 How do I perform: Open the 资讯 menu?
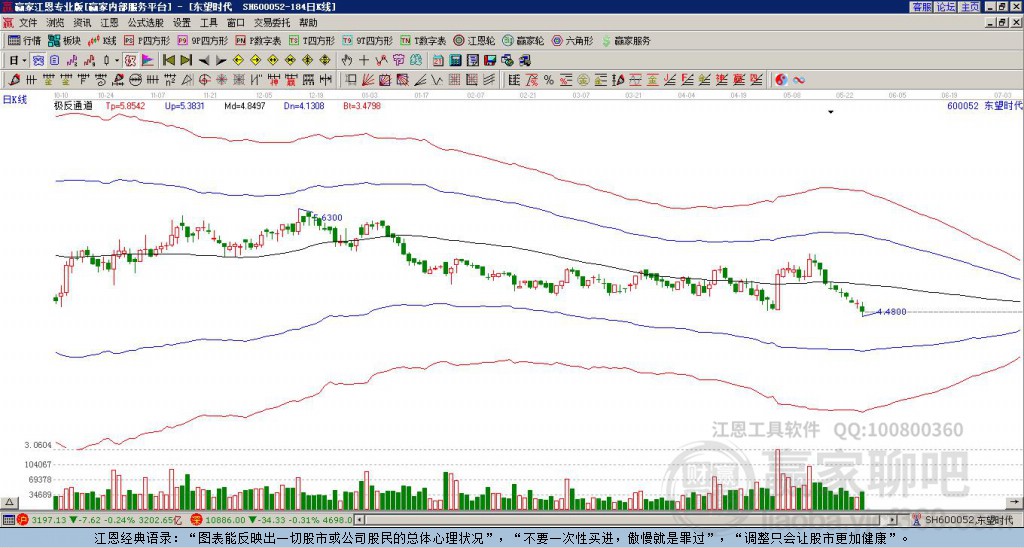click(x=82, y=23)
